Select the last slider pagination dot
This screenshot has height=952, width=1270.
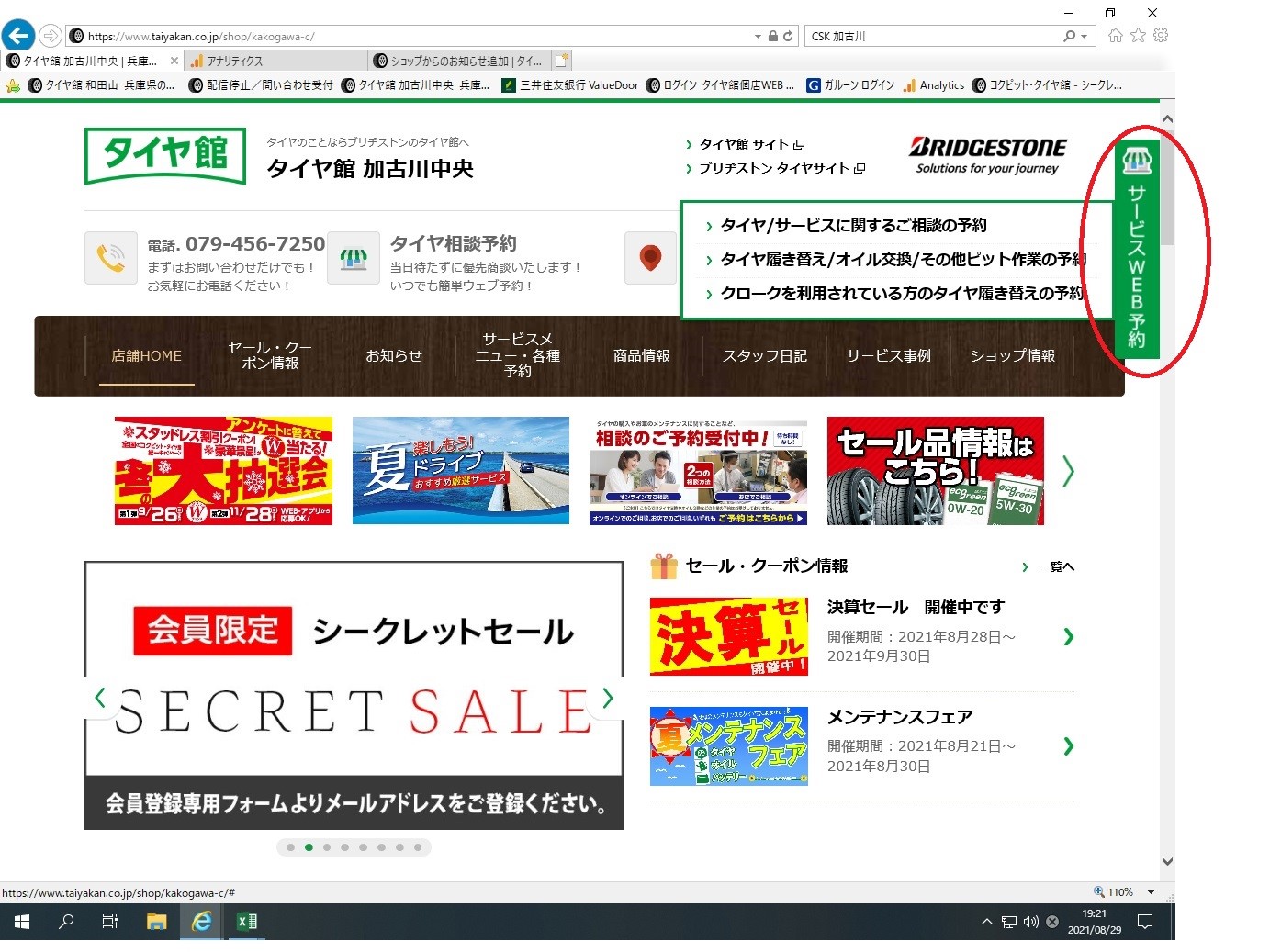point(418,847)
